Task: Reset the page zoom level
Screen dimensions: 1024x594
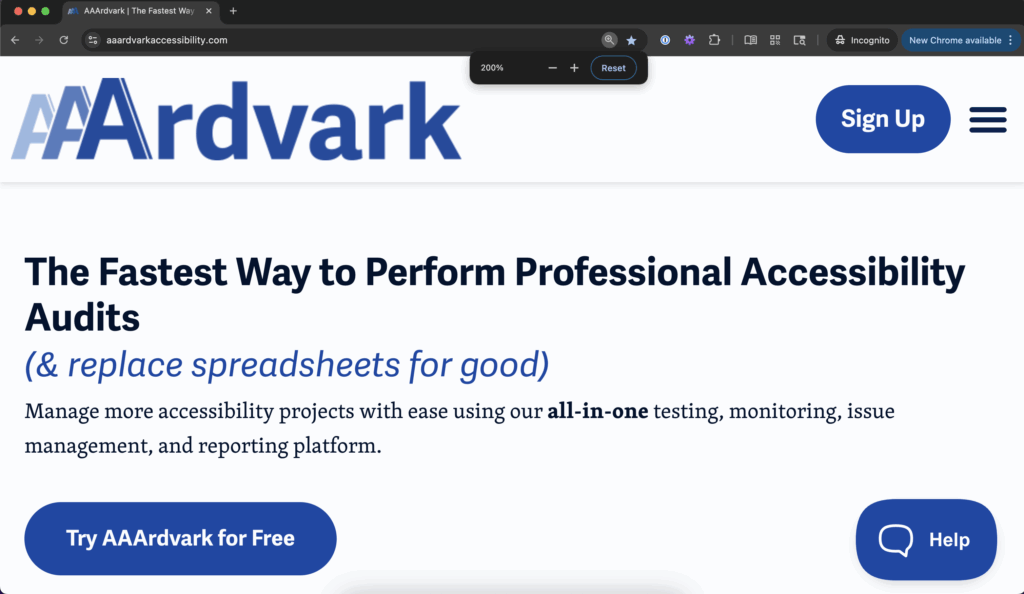Action: [x=613, y=68]
